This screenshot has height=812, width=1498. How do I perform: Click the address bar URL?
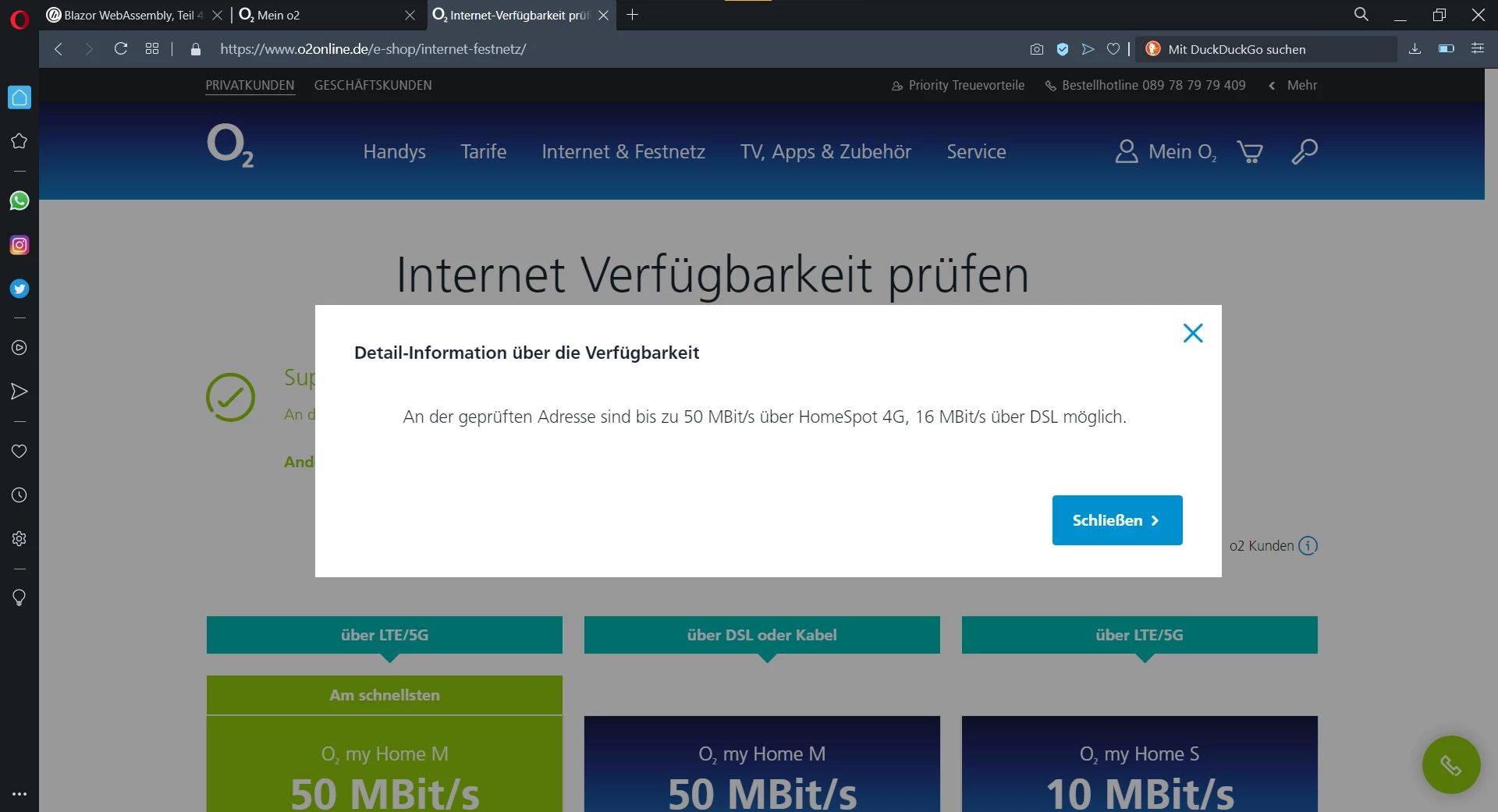(374, 49)
